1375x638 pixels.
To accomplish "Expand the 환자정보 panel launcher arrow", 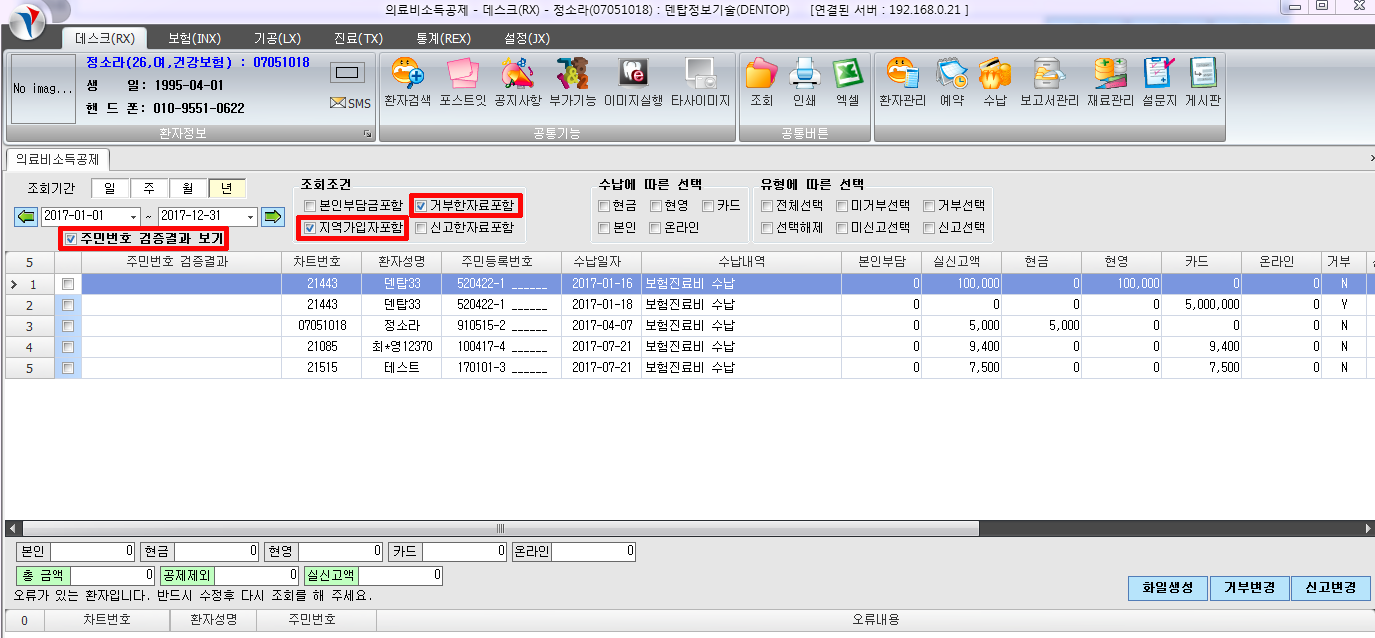I will tap(367, 133).
